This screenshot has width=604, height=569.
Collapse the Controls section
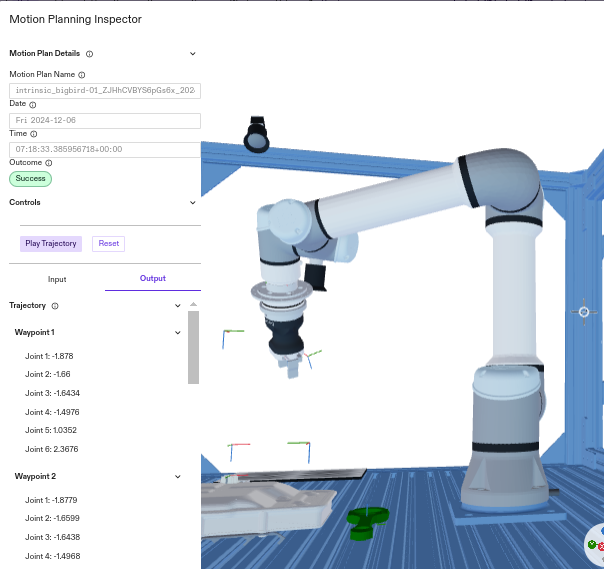193,202
